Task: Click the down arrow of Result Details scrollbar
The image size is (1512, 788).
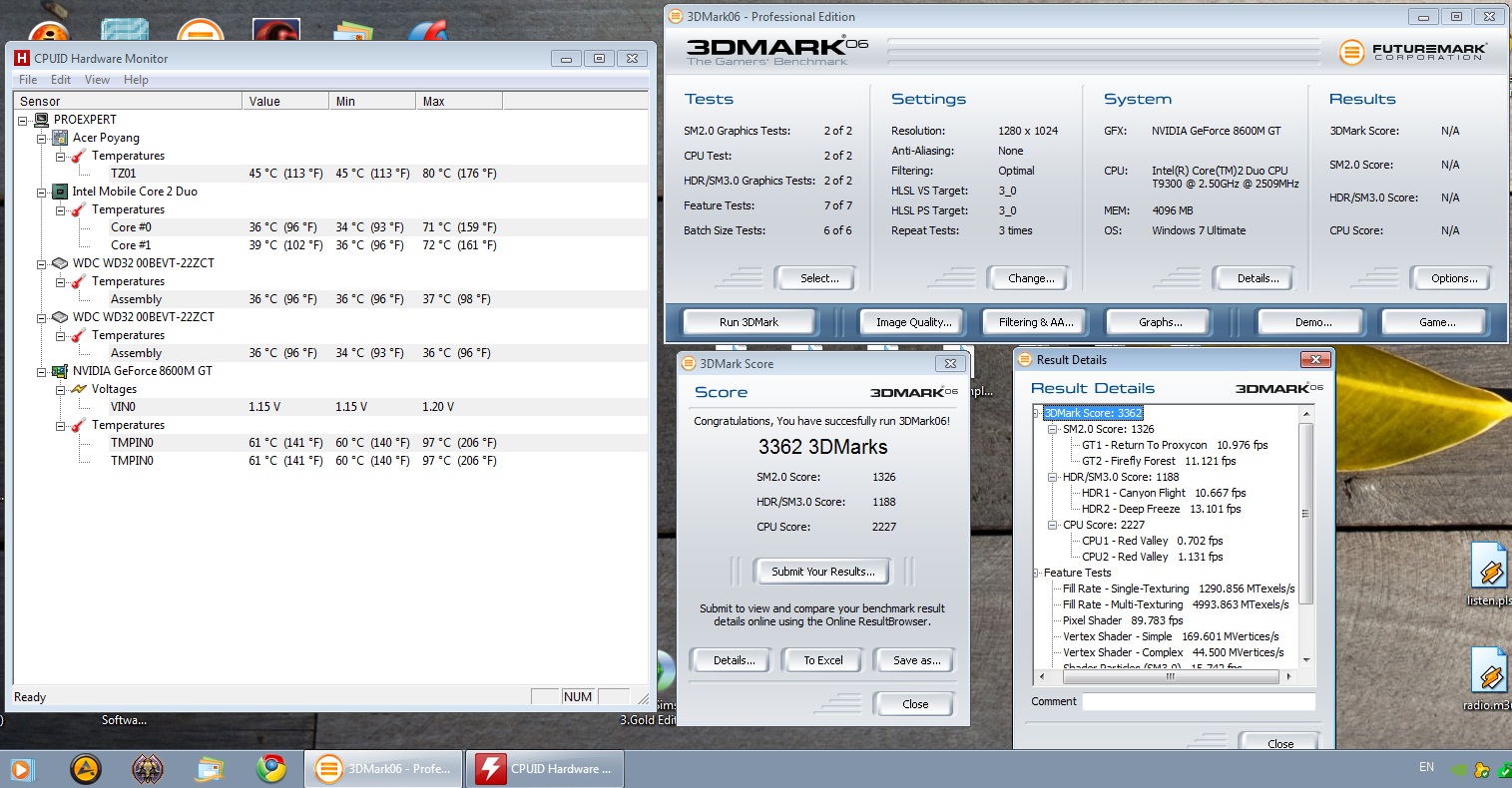Action: tap(1306, 659)
